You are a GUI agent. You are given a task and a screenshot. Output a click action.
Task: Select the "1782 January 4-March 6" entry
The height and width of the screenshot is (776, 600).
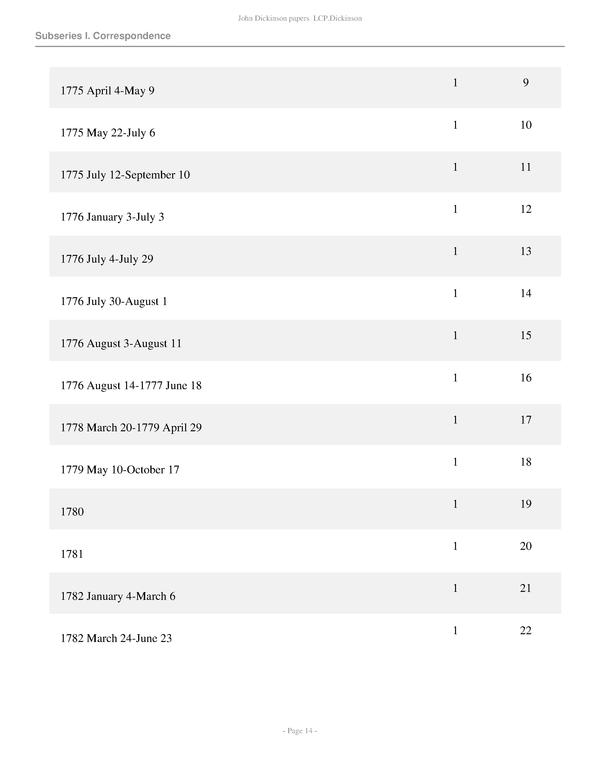(x=118, y=597)
